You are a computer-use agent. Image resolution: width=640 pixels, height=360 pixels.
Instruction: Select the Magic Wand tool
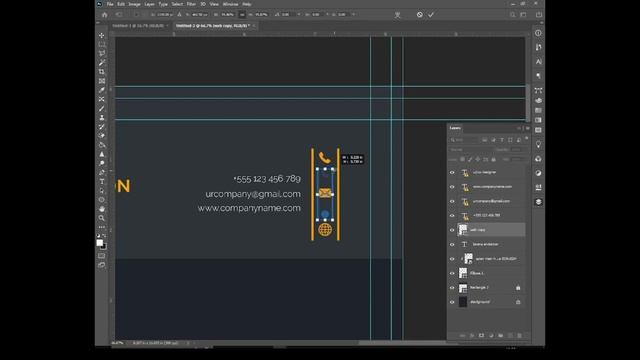(102, 62)
